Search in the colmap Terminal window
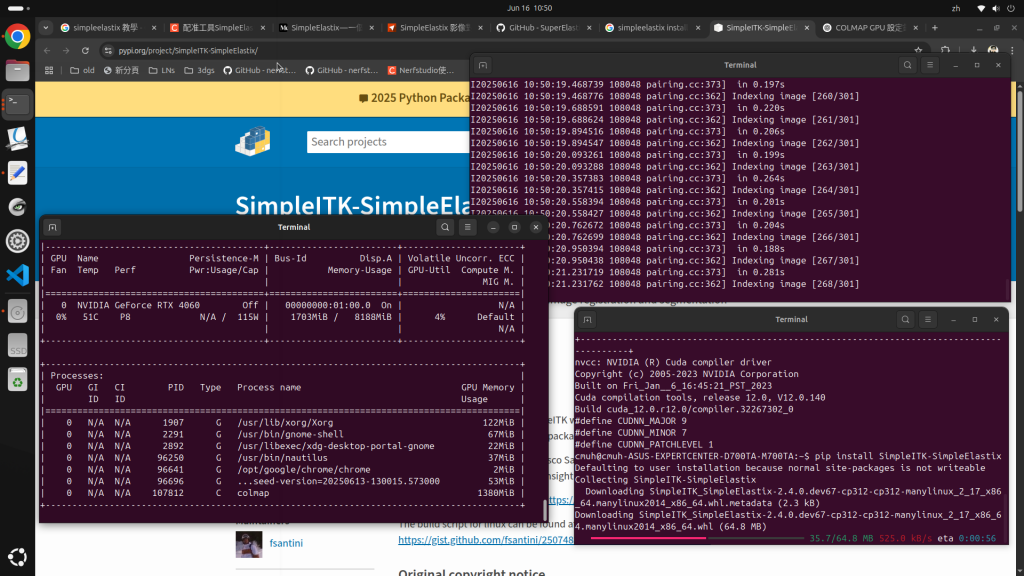 pos(907,65)
